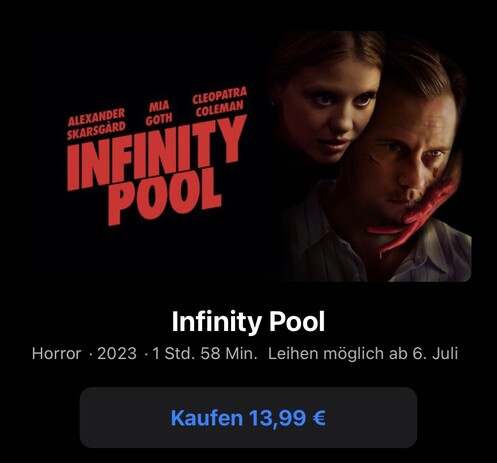Screen dimensions: 497x463
Task: Tap the Leihen möglich ab 6. Juli notice
Action: tap(363, 353)
